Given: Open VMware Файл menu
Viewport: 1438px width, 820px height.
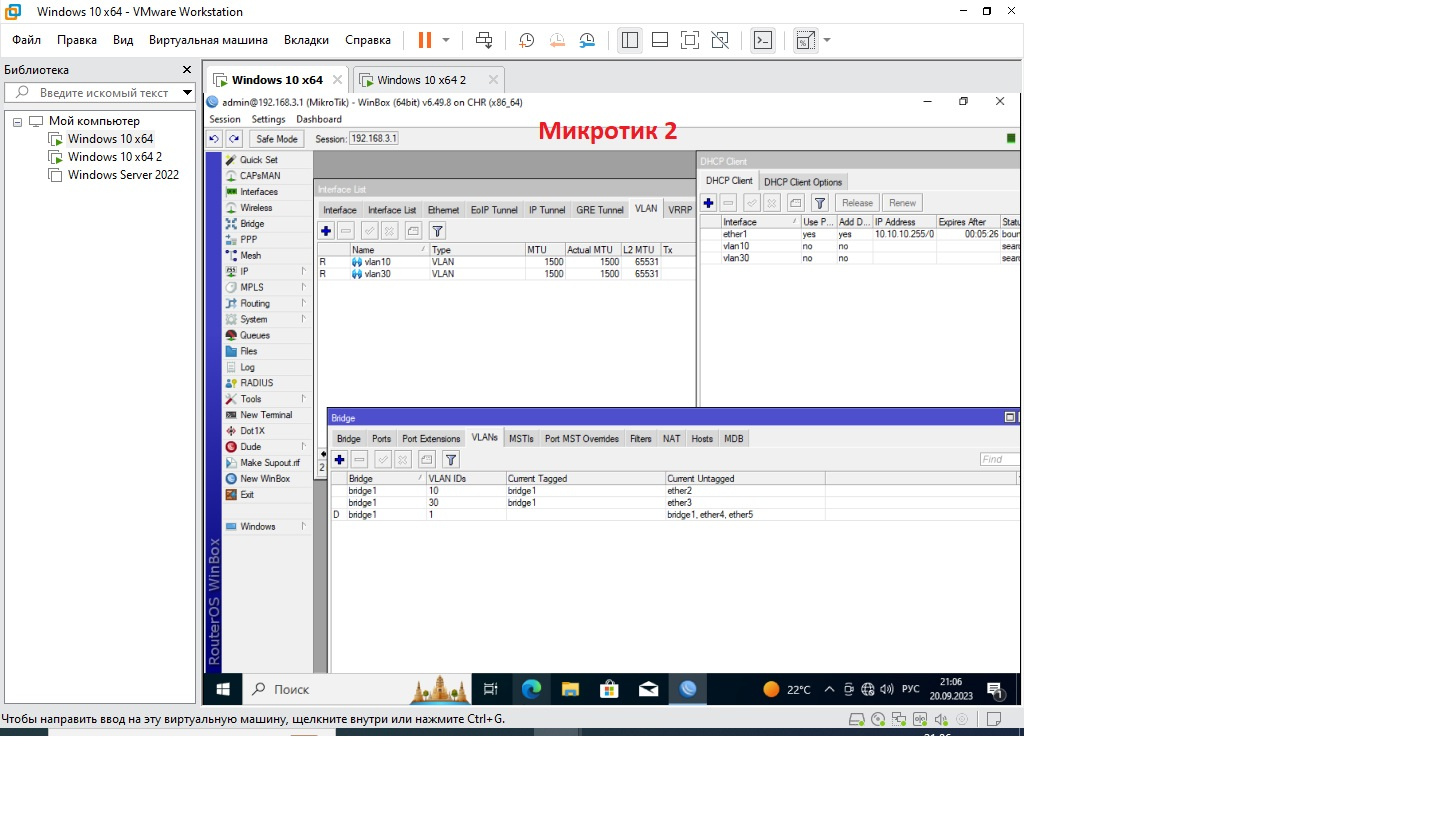Looking at the screenshot, I should coord(27,40).
